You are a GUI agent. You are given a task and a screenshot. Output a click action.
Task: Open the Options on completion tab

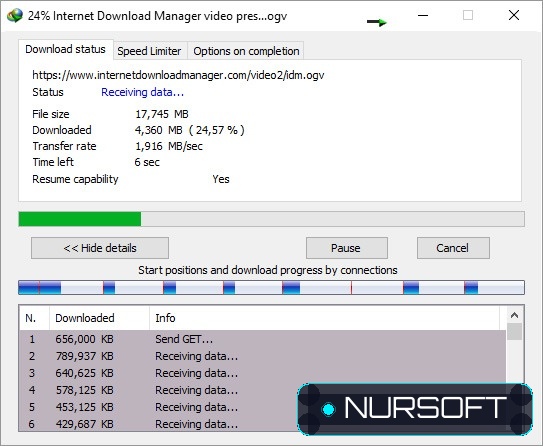[x=246, y=51]
